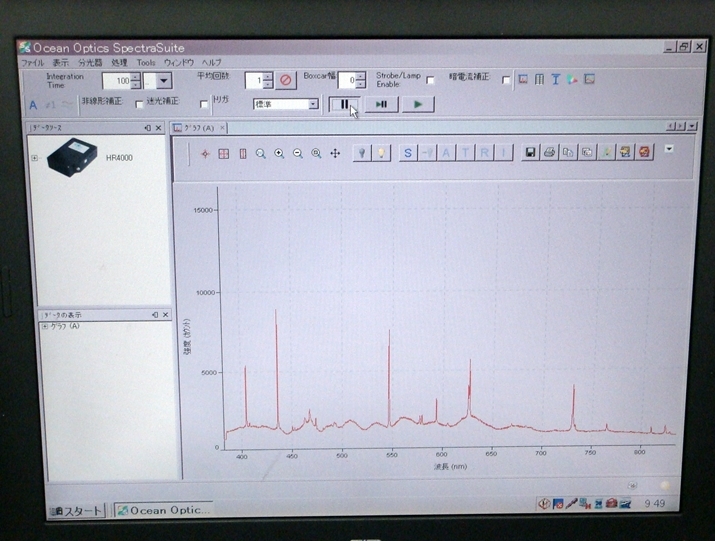Click the Integration Time value field
This screenshot has height=541, width=715.
[117, 81]
